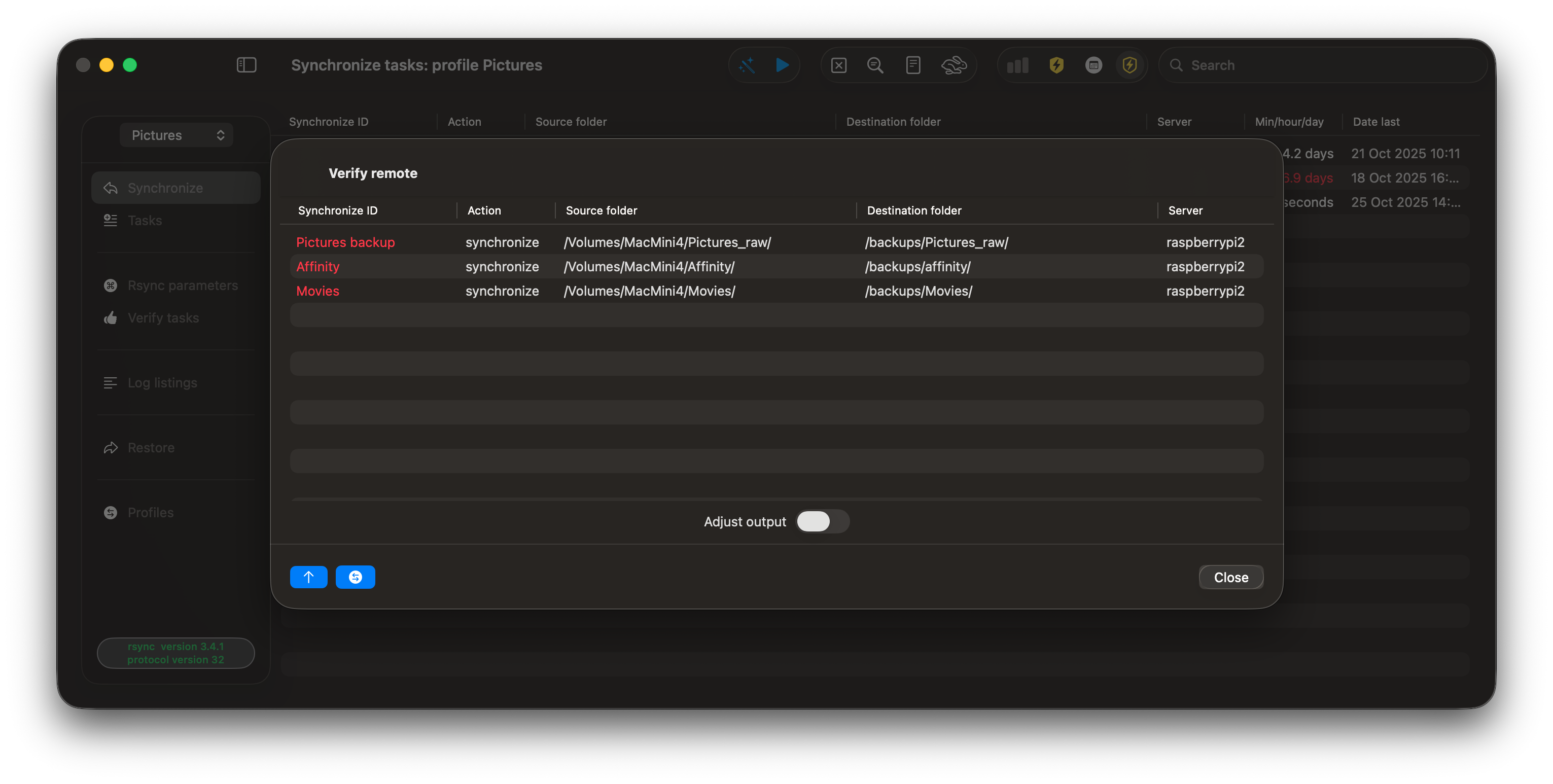Go to Log listings in sidebar
1553x784 pixels.
(162, 383)
